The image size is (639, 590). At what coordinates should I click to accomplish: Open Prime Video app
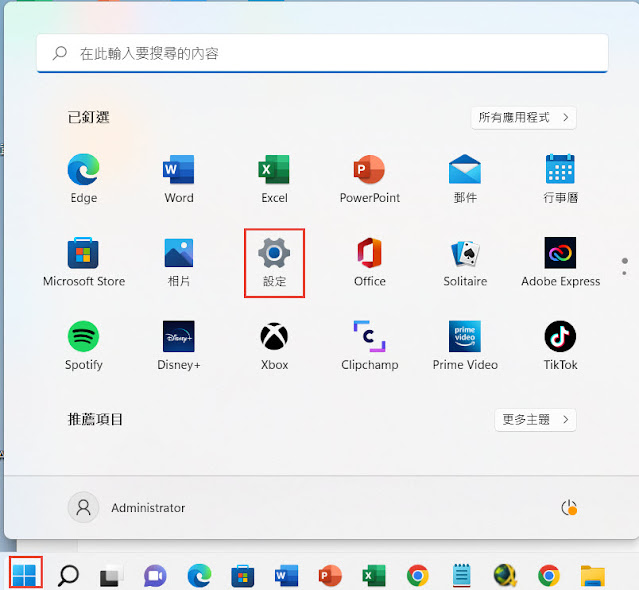coord(465,346)
